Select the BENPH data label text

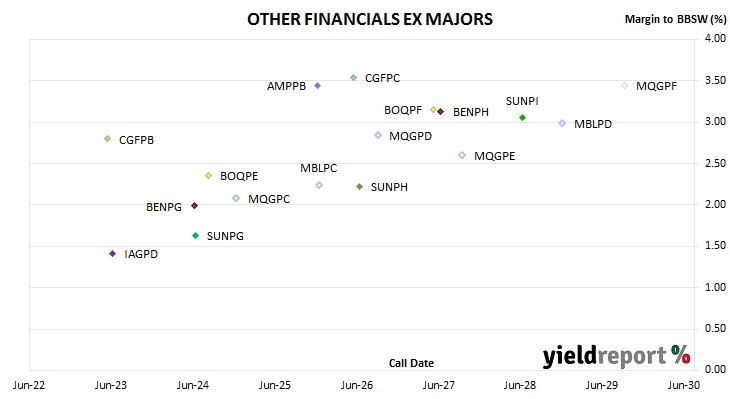(471, 112)
